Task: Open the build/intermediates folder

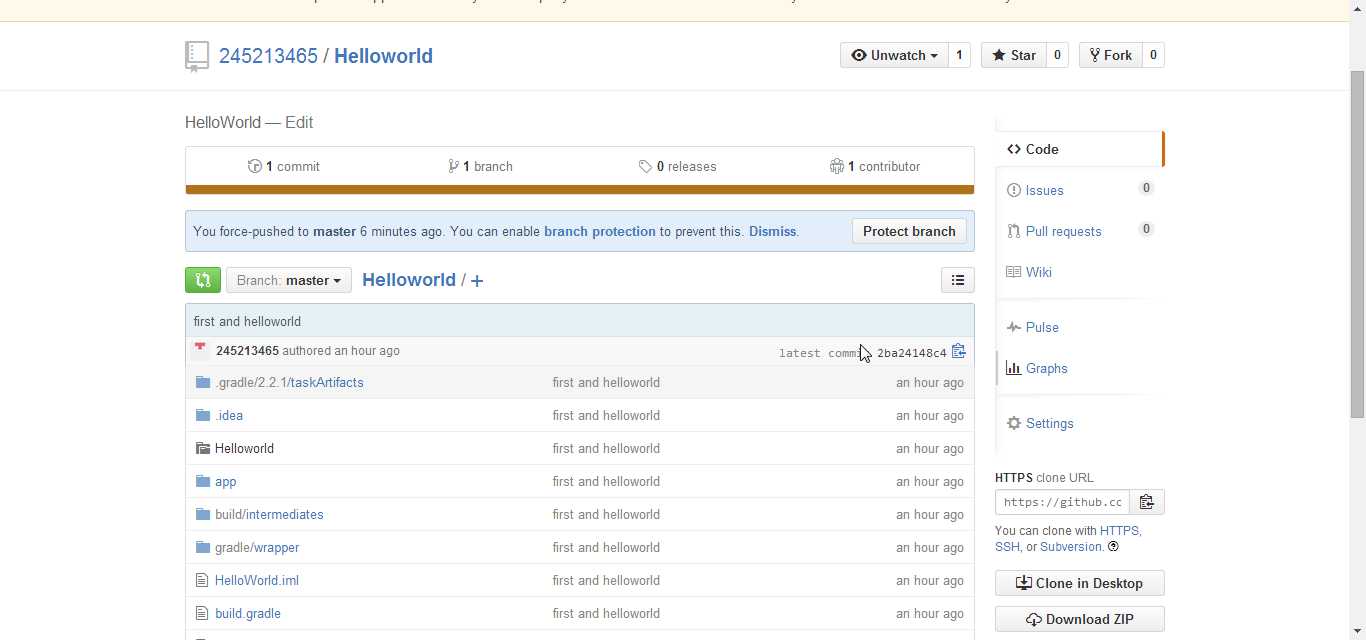Action: pyautogui.click(x=269, y=514)
